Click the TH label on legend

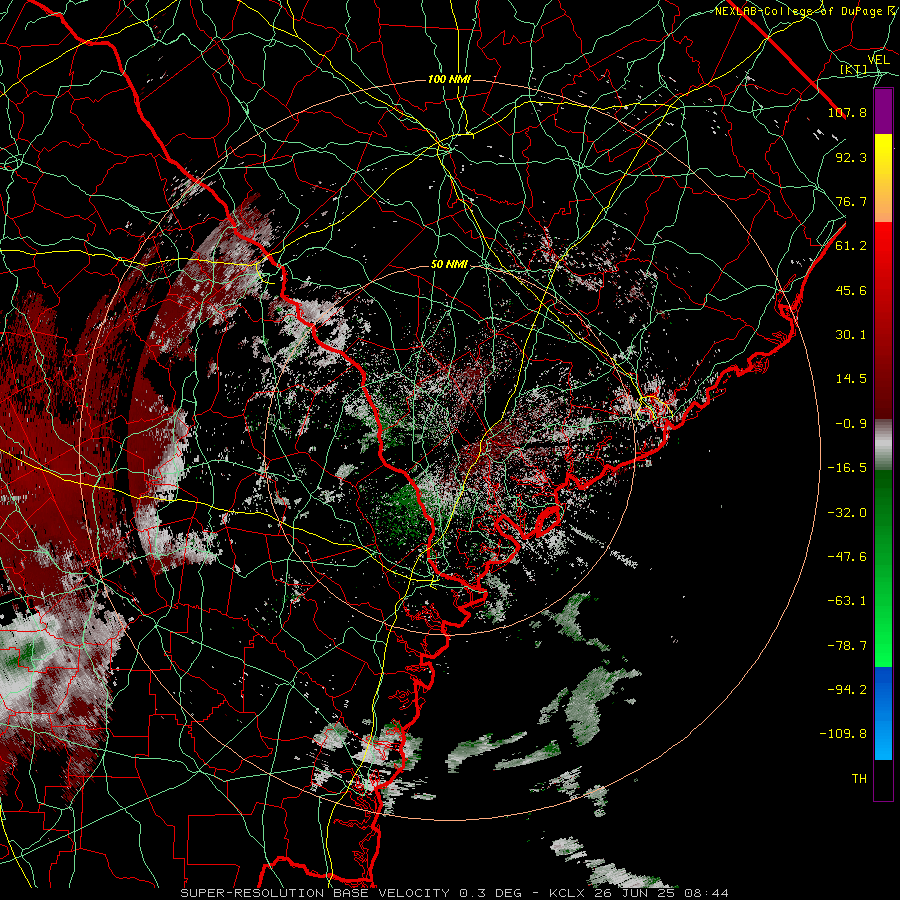[859, 779]
